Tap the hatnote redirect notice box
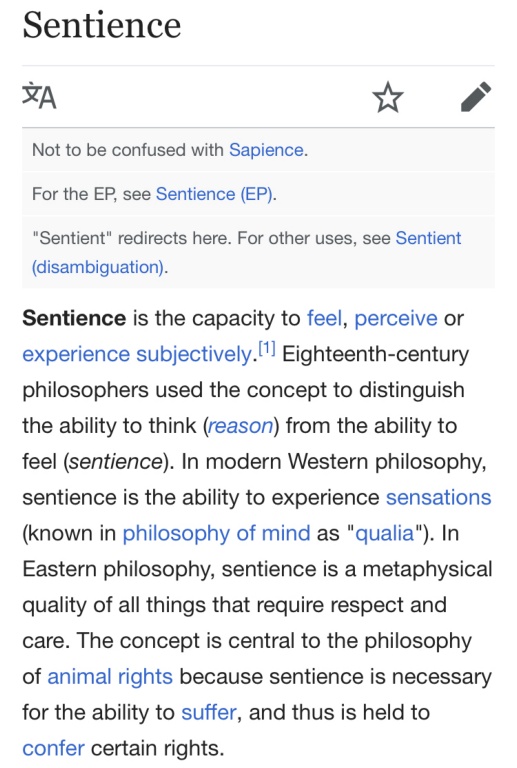 tap(258, 253)
